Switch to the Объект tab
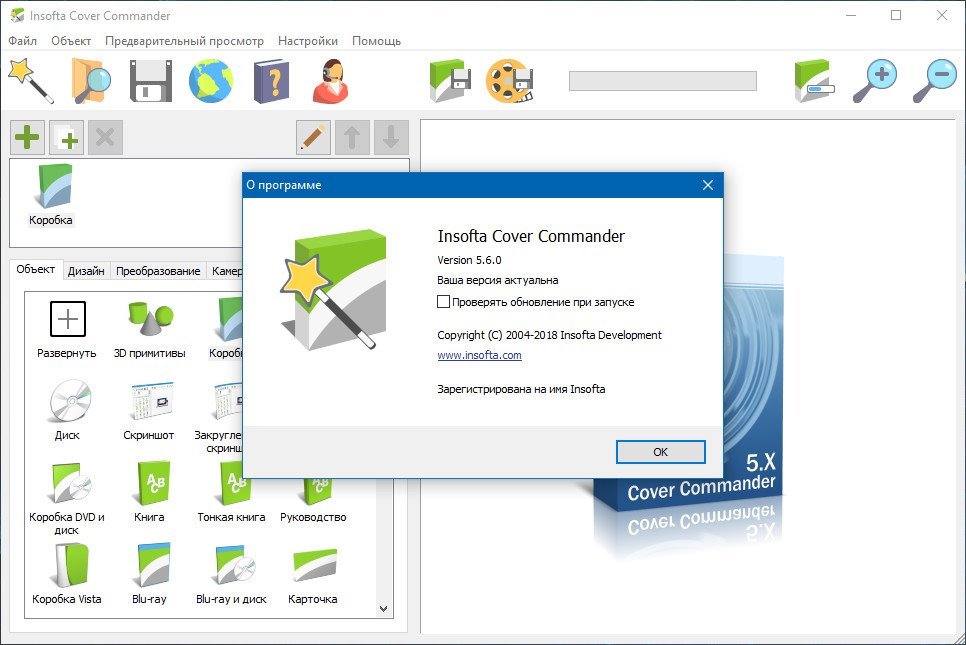Screen dimensions: 966x645 tap(36, 269)
